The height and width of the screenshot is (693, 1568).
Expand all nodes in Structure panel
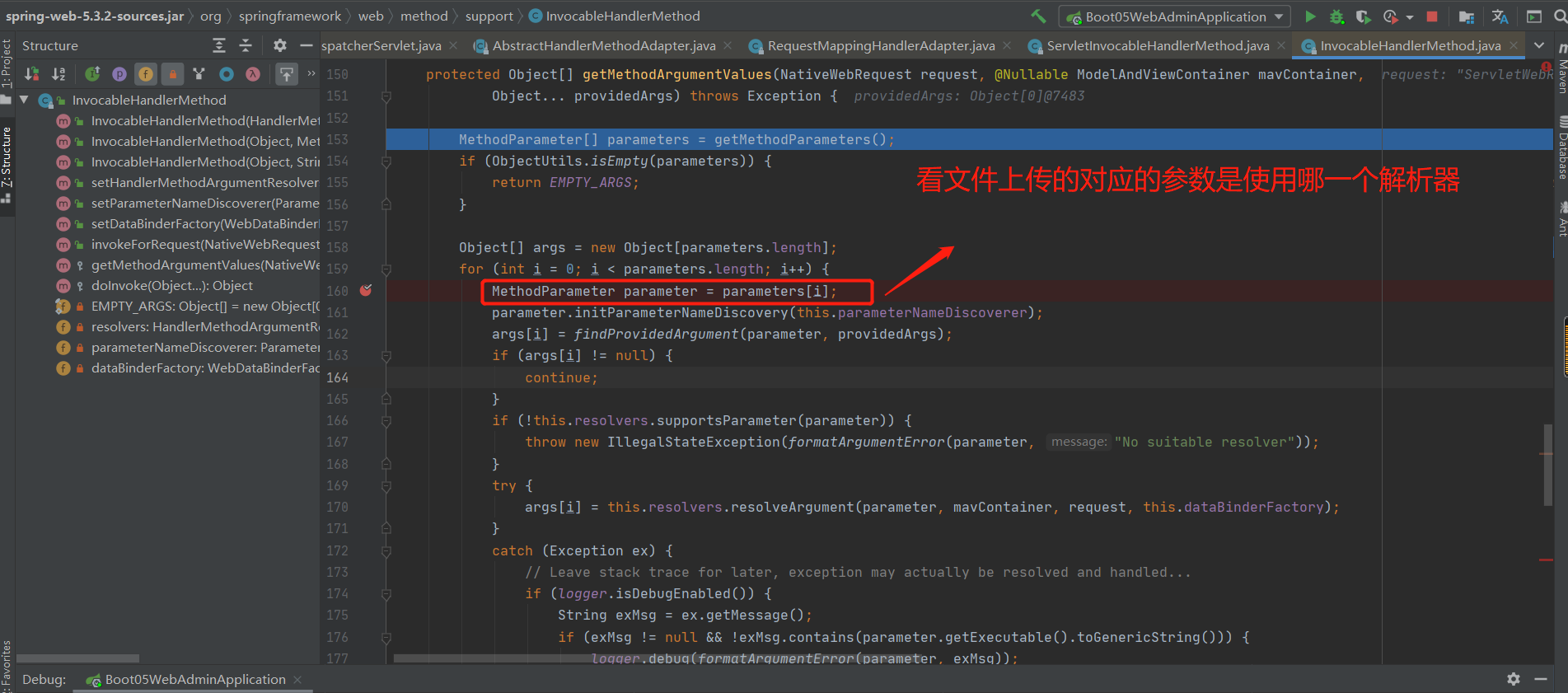click(x=219, y=45)
